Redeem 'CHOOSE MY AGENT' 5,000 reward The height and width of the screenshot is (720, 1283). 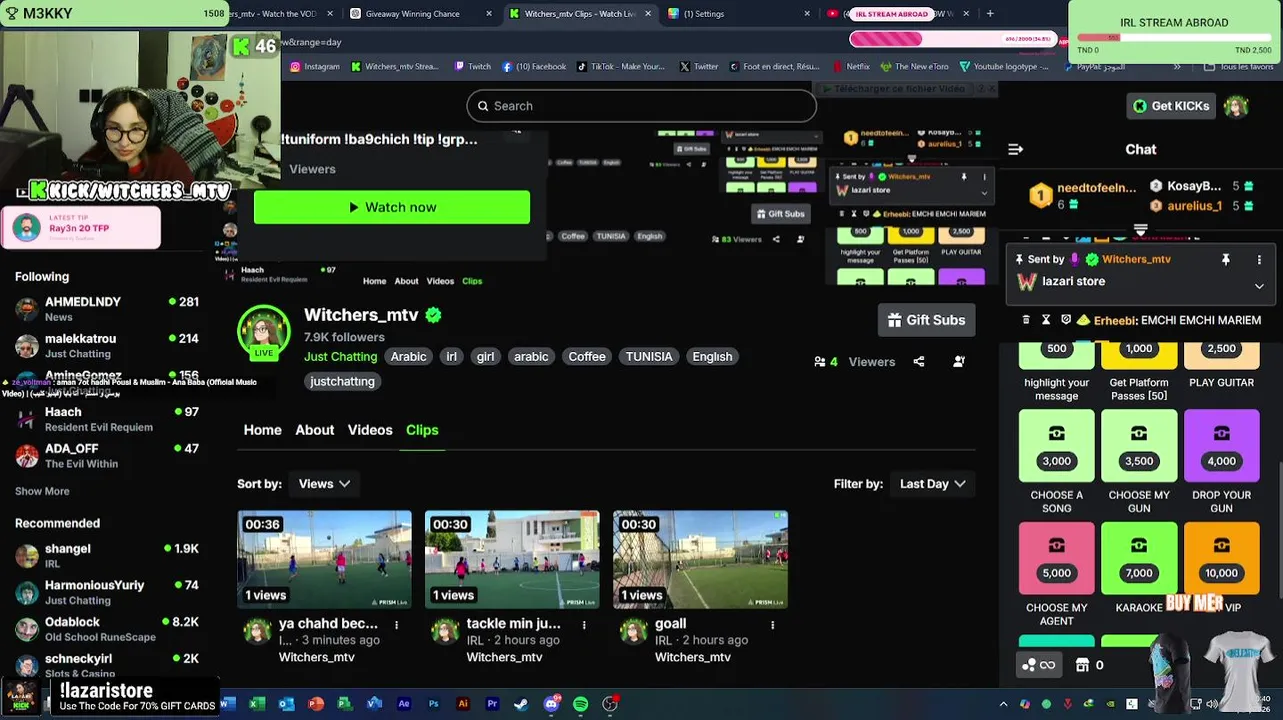tap(1056, 558)
